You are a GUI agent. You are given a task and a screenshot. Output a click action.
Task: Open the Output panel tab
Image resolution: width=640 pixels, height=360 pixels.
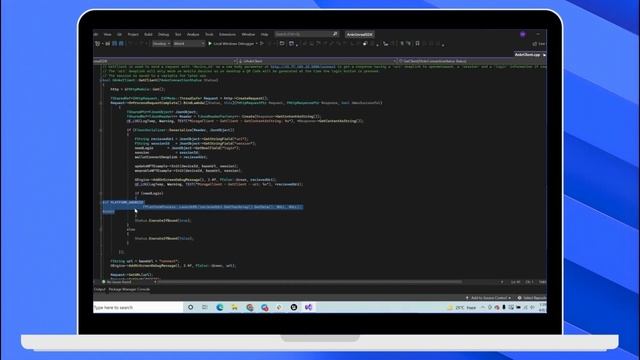pyautogui.click(x=100, y=289)
